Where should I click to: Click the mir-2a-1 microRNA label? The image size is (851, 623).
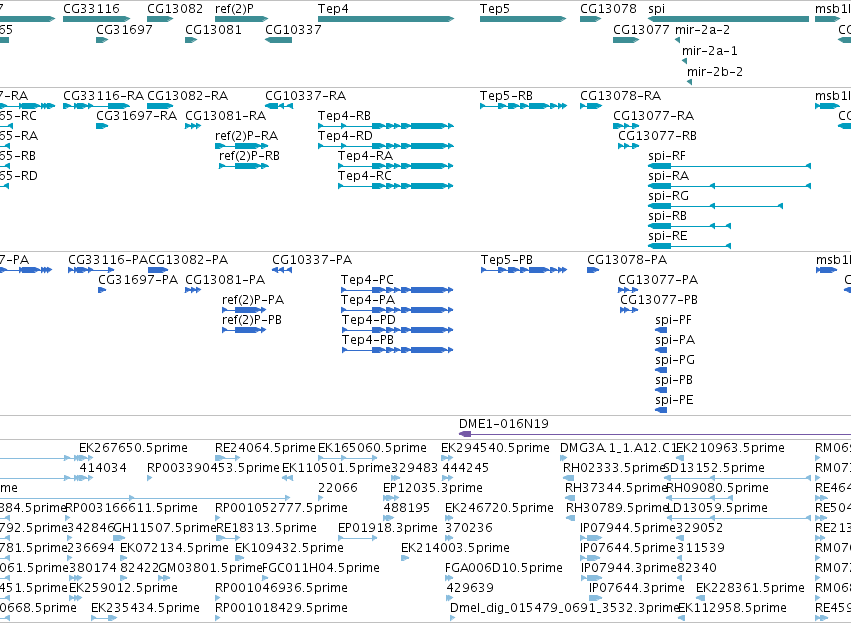pyautogui.click(x=710, y=50)
